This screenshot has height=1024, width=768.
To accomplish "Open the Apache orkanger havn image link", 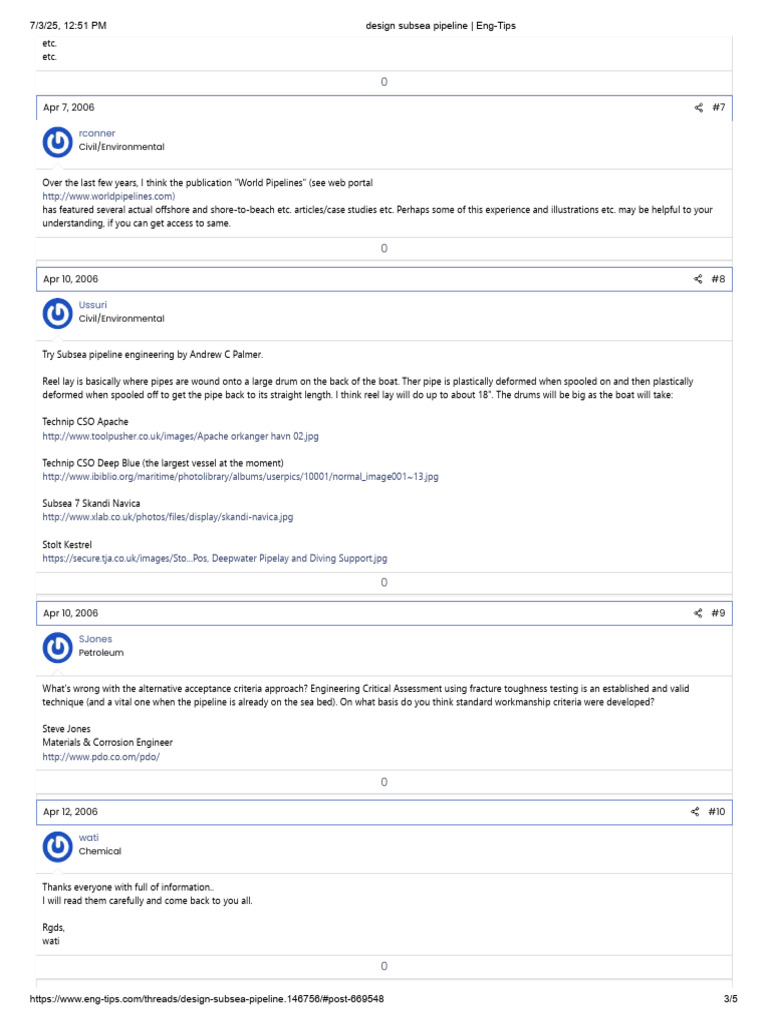I will point(180,436).
